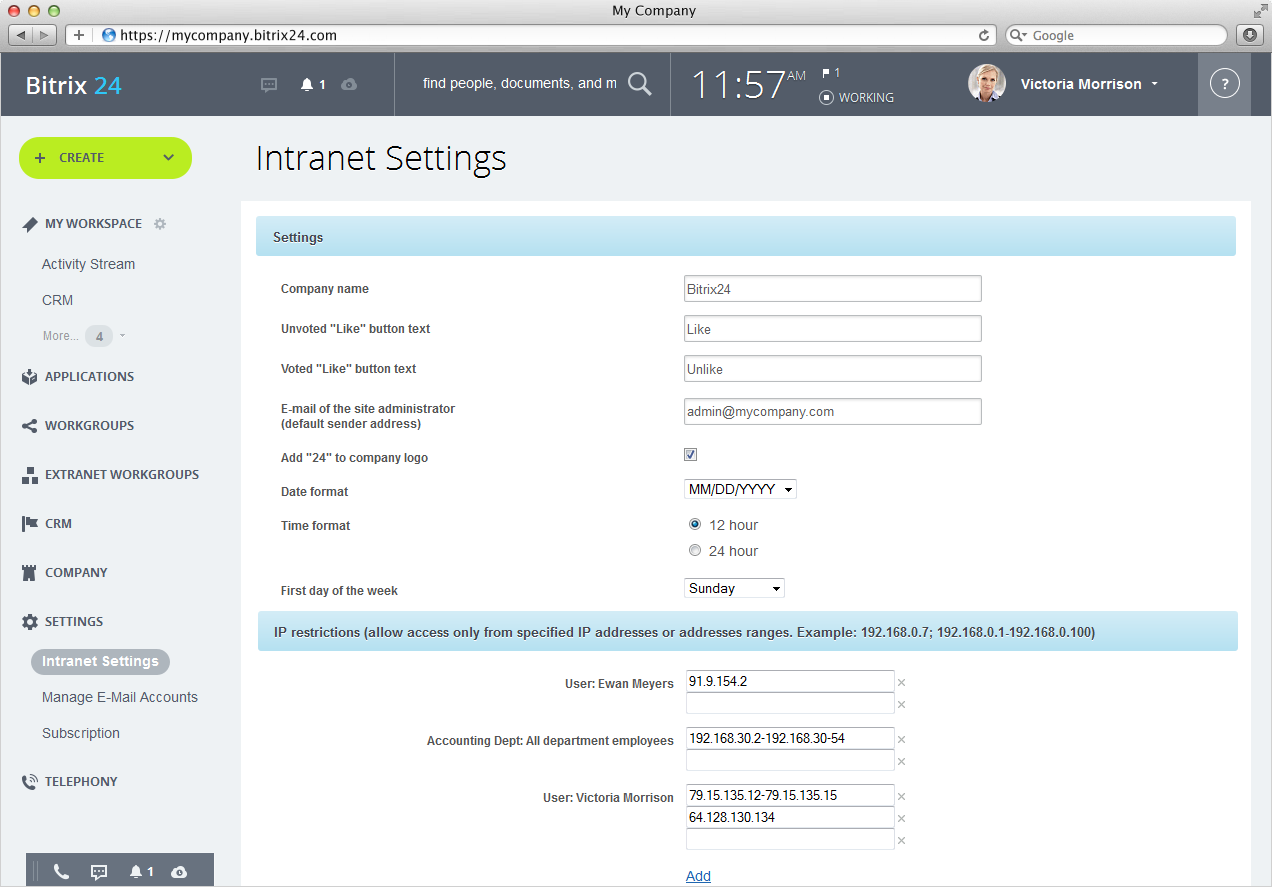Open Victoria Morrison user menu
The height and width of the screenshot is (887, 1272).
point(1089,84)
